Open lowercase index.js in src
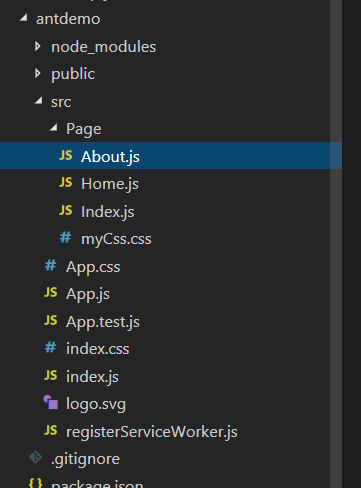Screen dimensions: 361x488 click(92, 377)
